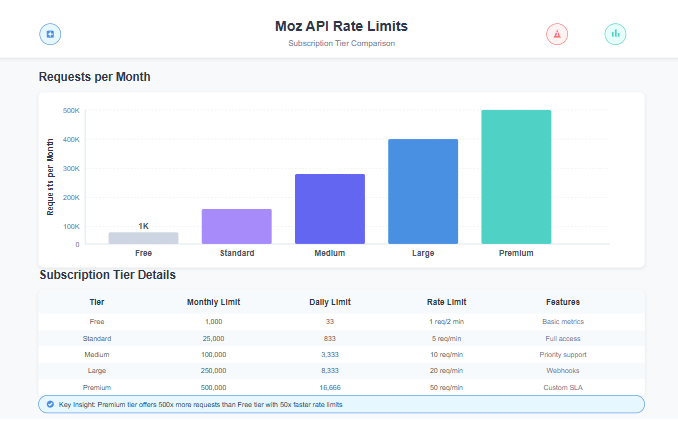Image resolution: width=678 pixels, height=428 pixels.
Task: Click the rotated Requests per Month axis title
Action: [x=51, y=177]
